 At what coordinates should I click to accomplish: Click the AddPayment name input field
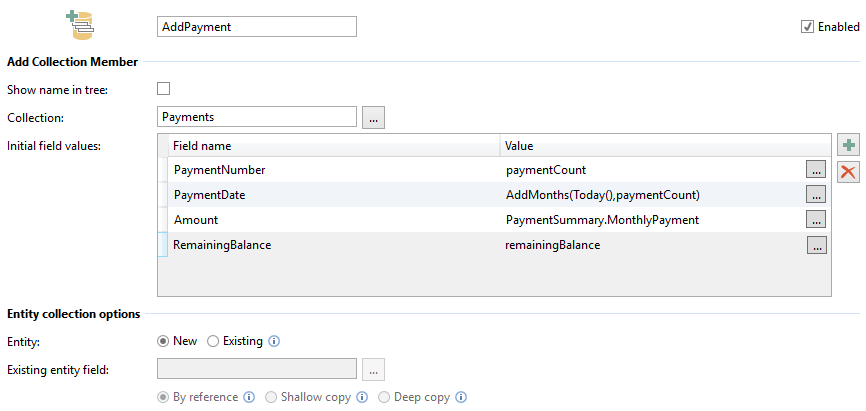[257, 27]
